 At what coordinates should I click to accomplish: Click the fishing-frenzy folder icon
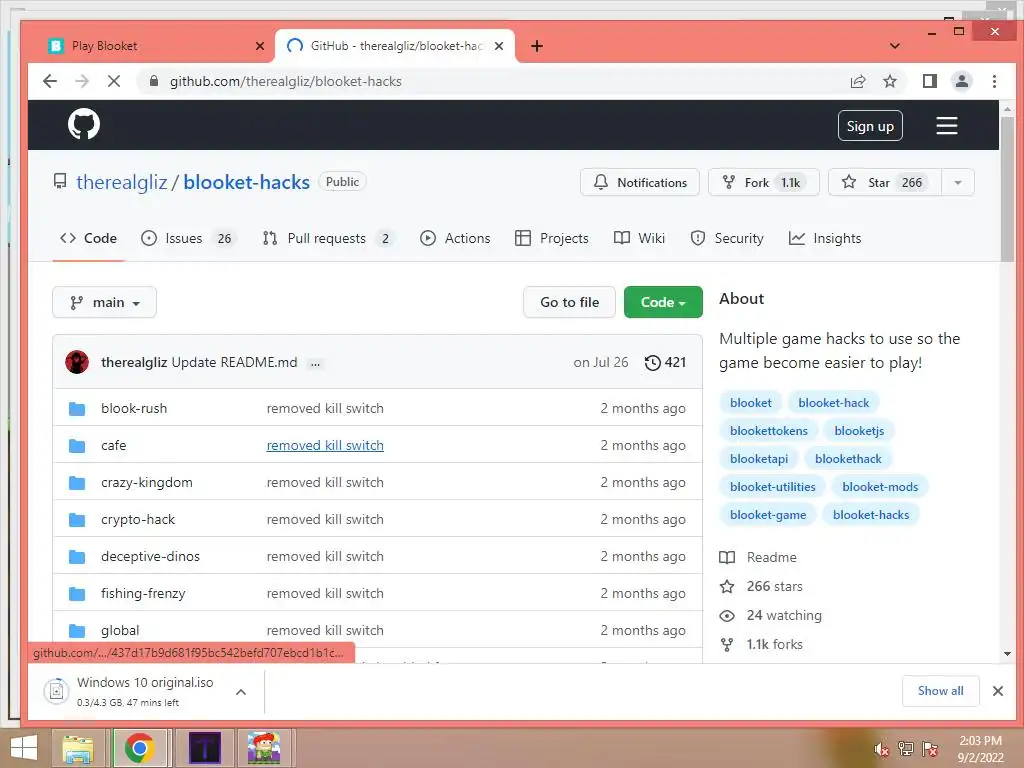77,594
